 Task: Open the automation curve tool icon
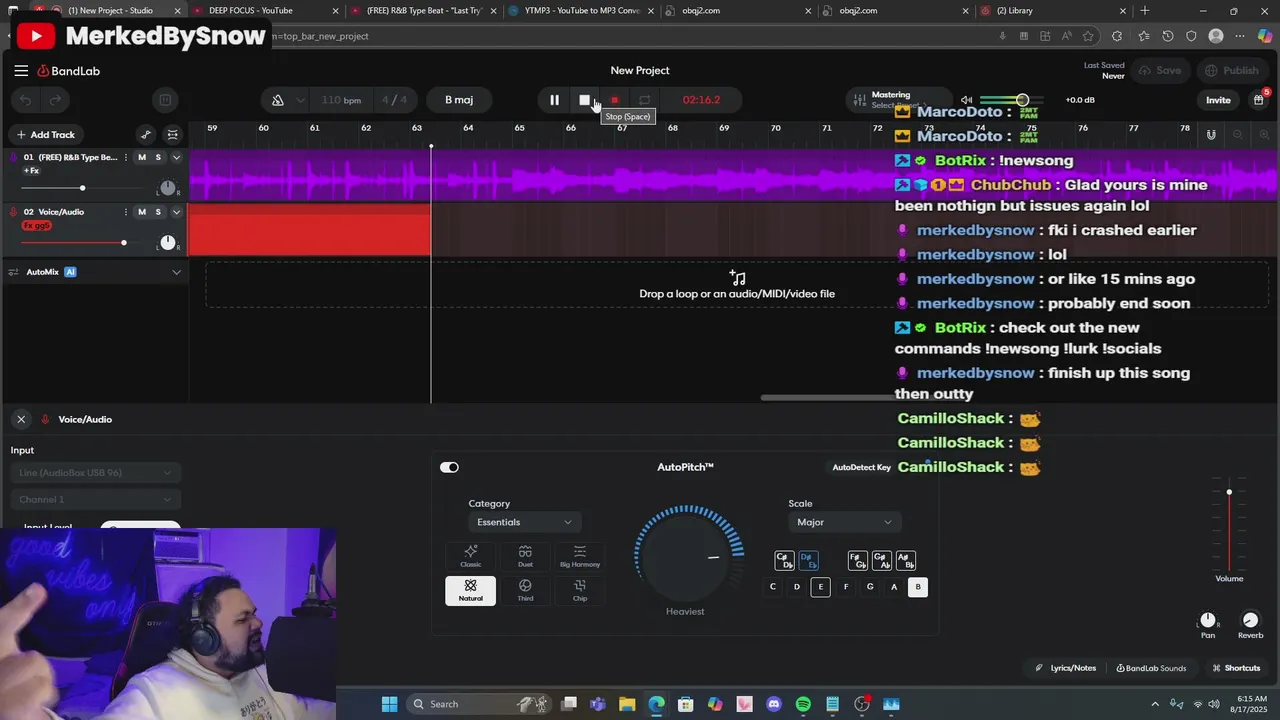[146, 135]
